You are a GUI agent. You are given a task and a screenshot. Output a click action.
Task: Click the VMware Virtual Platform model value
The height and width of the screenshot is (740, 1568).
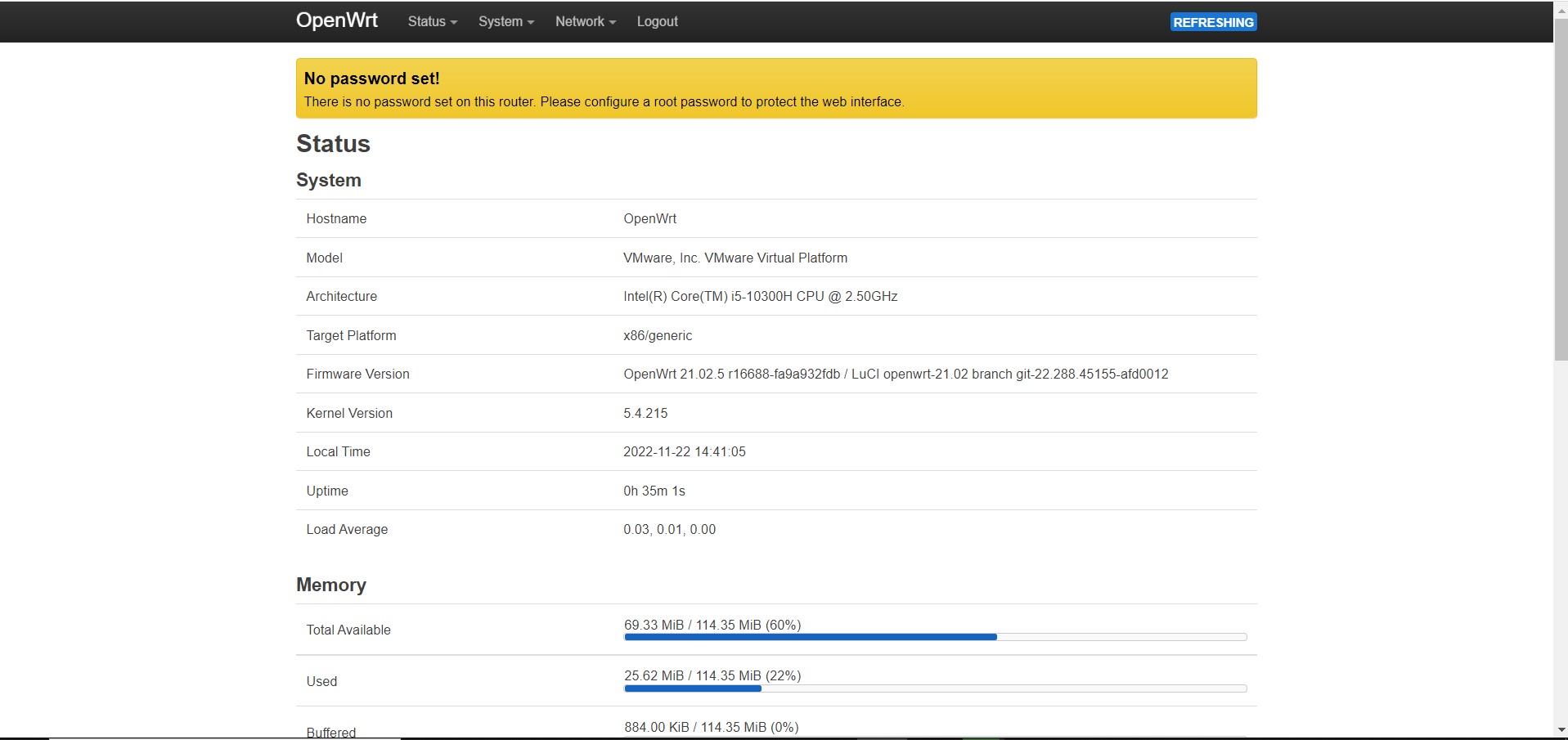tap(735, 258)
